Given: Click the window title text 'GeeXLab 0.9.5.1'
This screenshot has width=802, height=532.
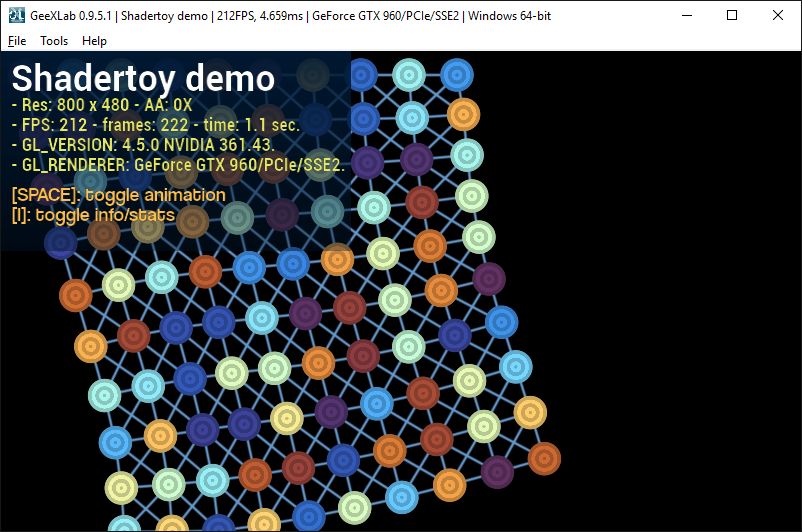Looking at the screenshot, I should 71,16.
